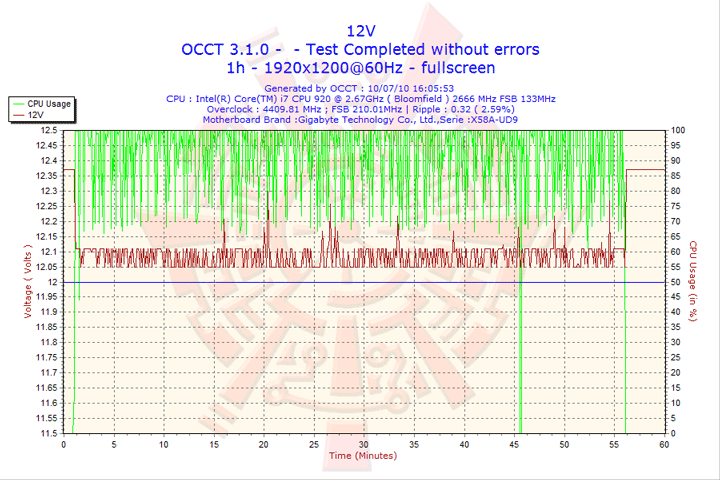Click the 12 voltage axis value

click(53, 282)
